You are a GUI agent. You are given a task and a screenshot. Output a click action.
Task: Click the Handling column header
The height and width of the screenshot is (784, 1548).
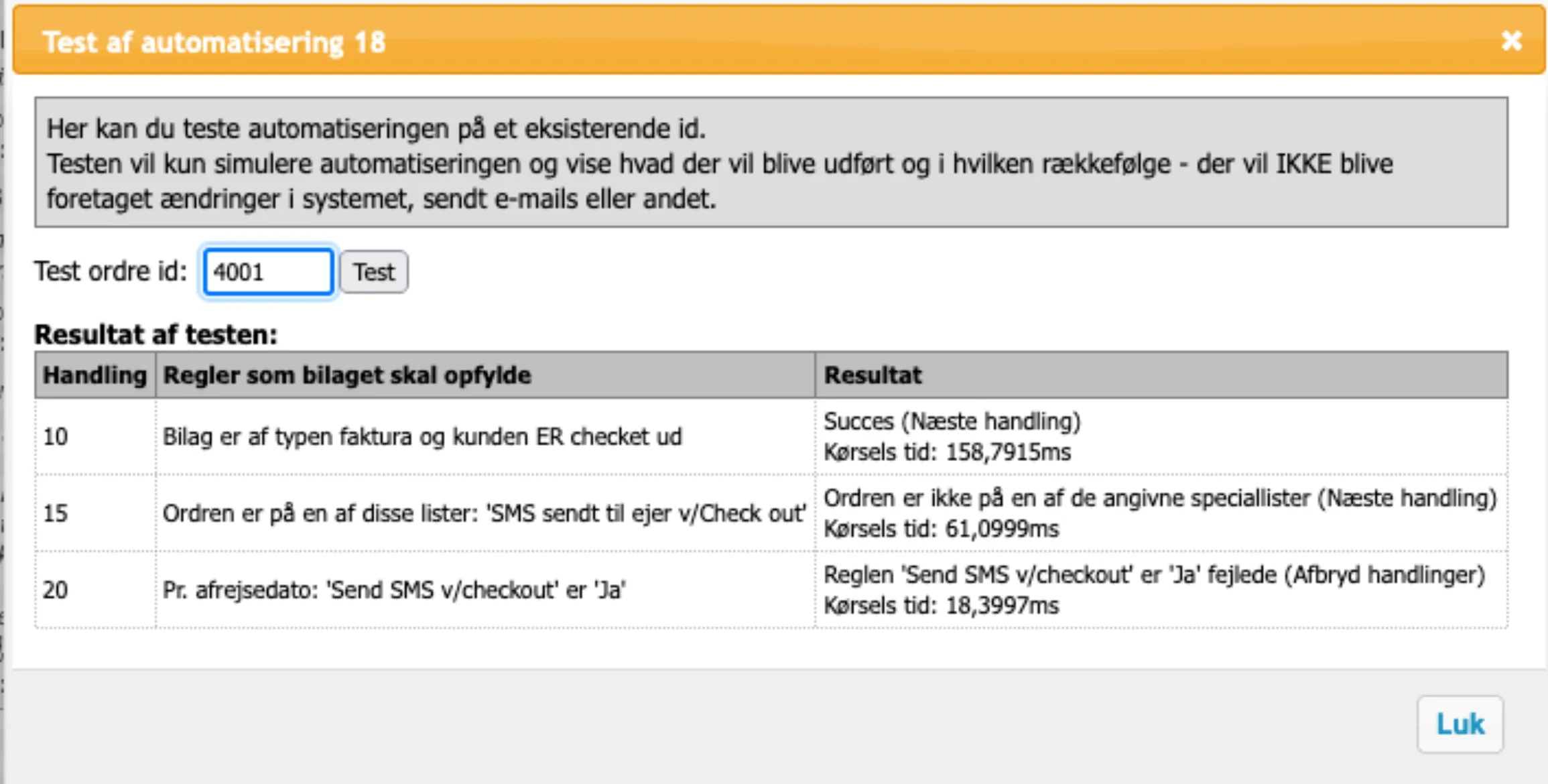click(x=94, y=375)
